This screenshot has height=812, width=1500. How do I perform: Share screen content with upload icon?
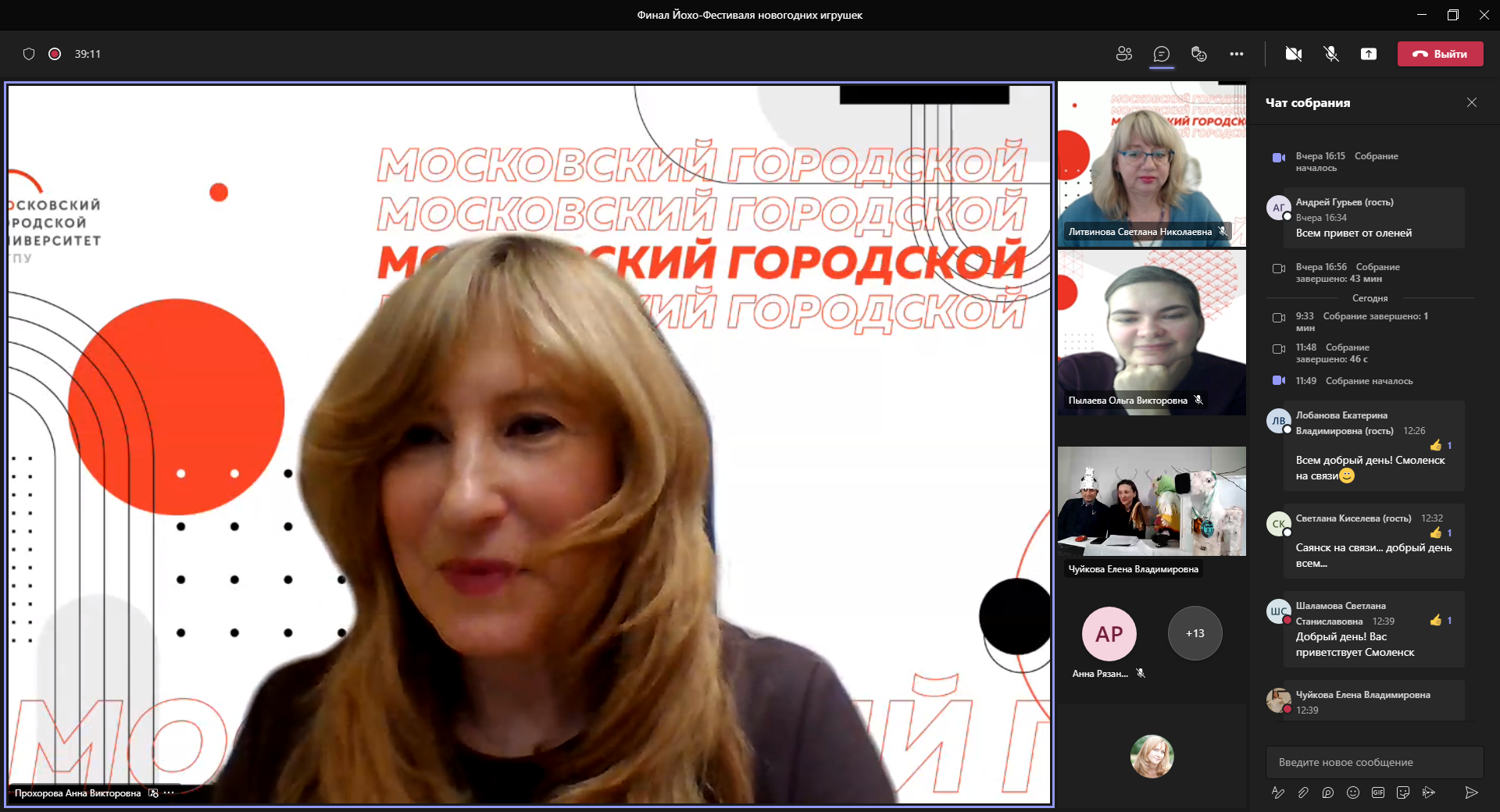pos(1369,54)
